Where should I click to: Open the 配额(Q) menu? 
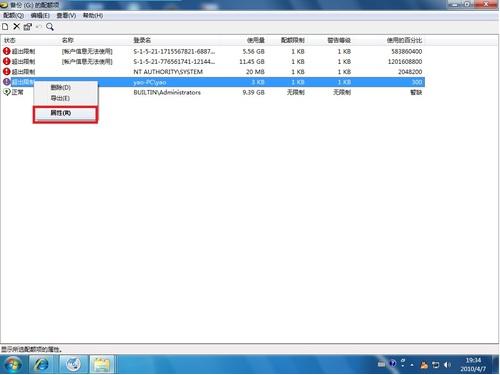14,15
